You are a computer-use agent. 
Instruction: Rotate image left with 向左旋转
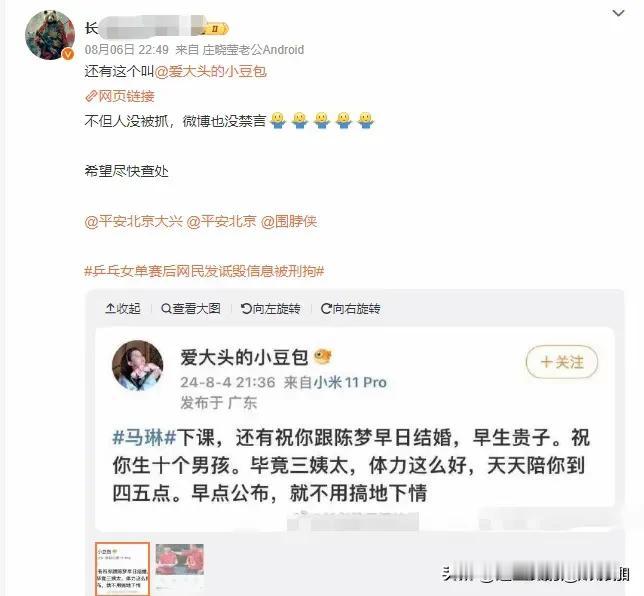pos(271,308)
